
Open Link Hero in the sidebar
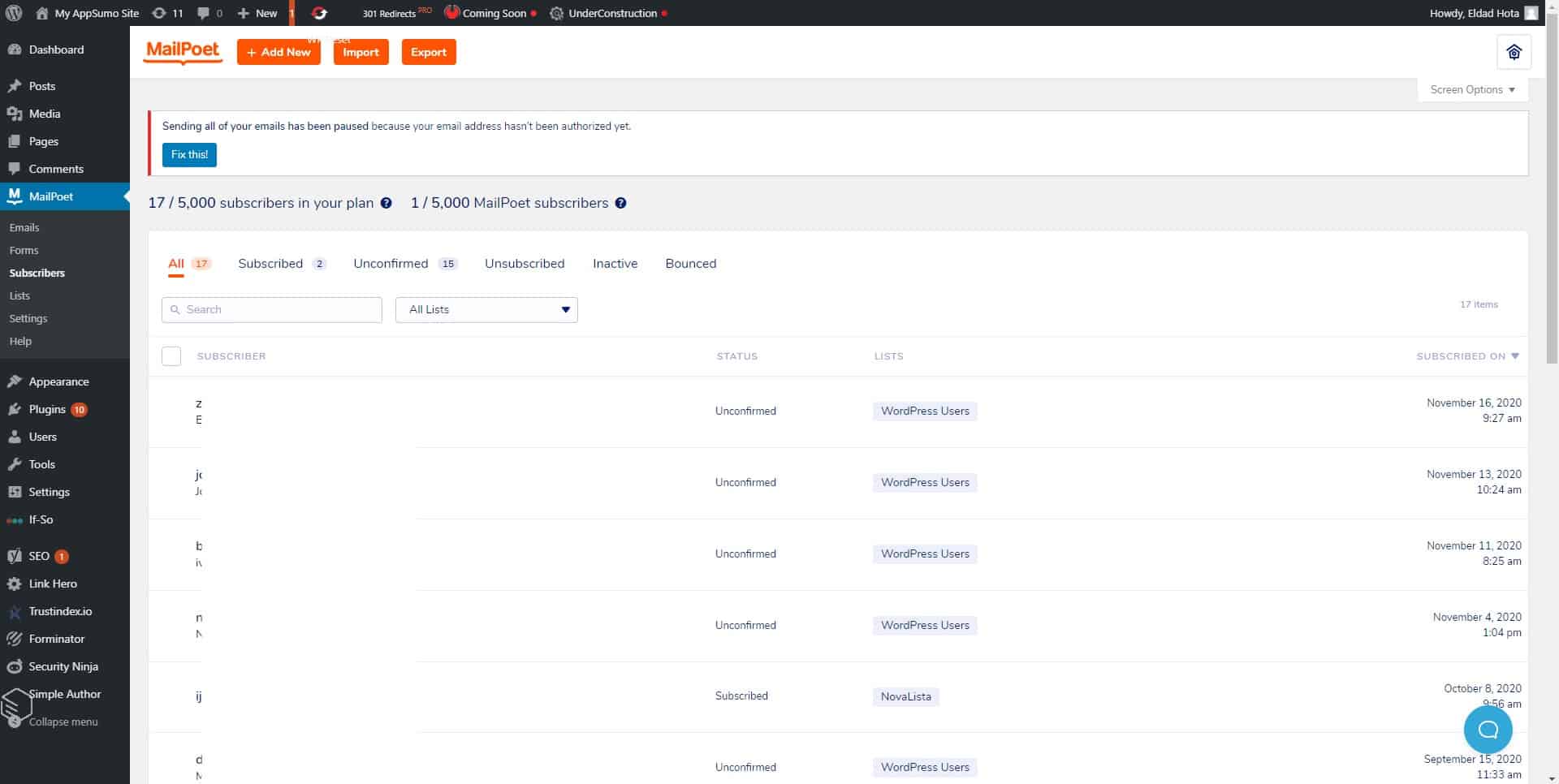click(65, 584)
